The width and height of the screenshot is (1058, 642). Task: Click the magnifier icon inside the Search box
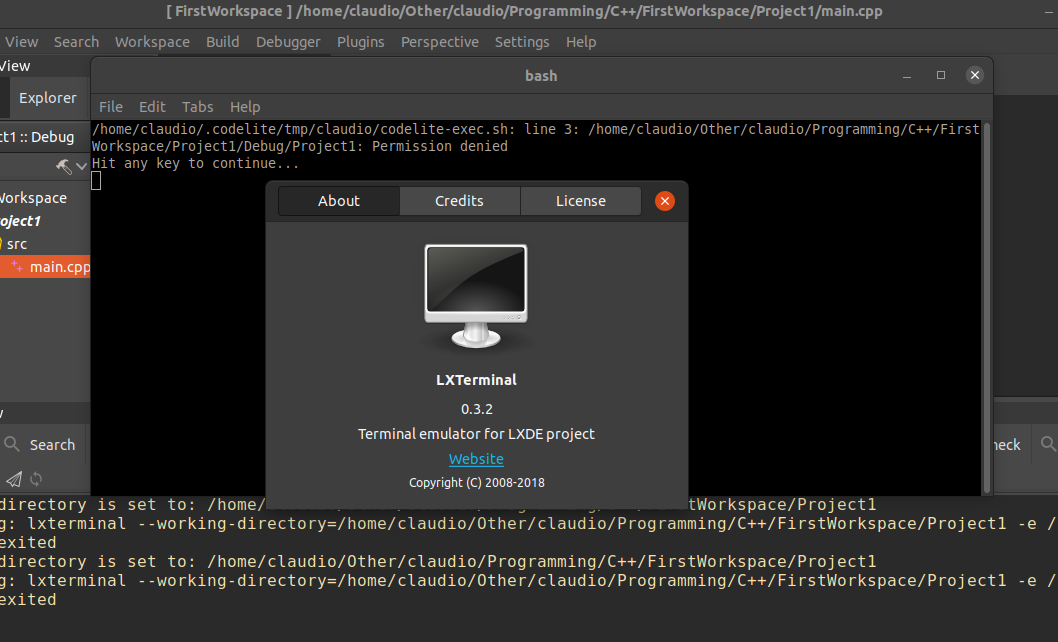click(11, 444)
